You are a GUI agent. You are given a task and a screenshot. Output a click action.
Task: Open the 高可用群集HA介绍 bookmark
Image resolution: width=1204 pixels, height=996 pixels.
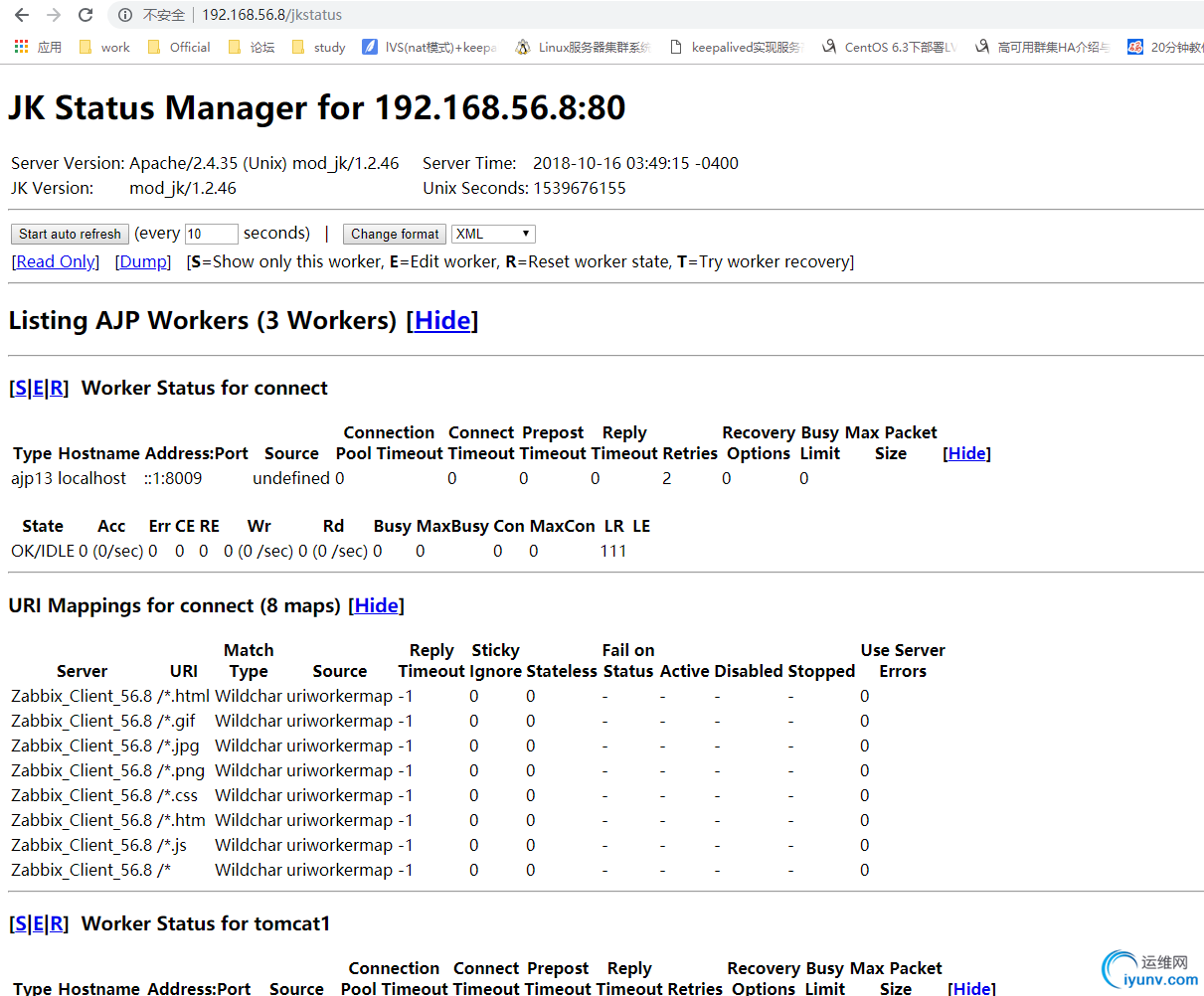click(x=1043, y=47)
